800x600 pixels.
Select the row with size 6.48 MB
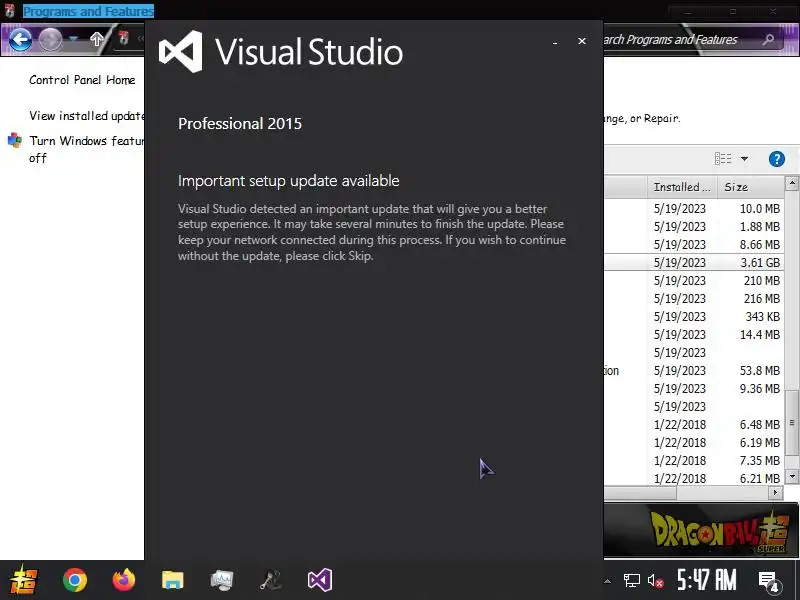pyautogui.click(x=694, y=424)
